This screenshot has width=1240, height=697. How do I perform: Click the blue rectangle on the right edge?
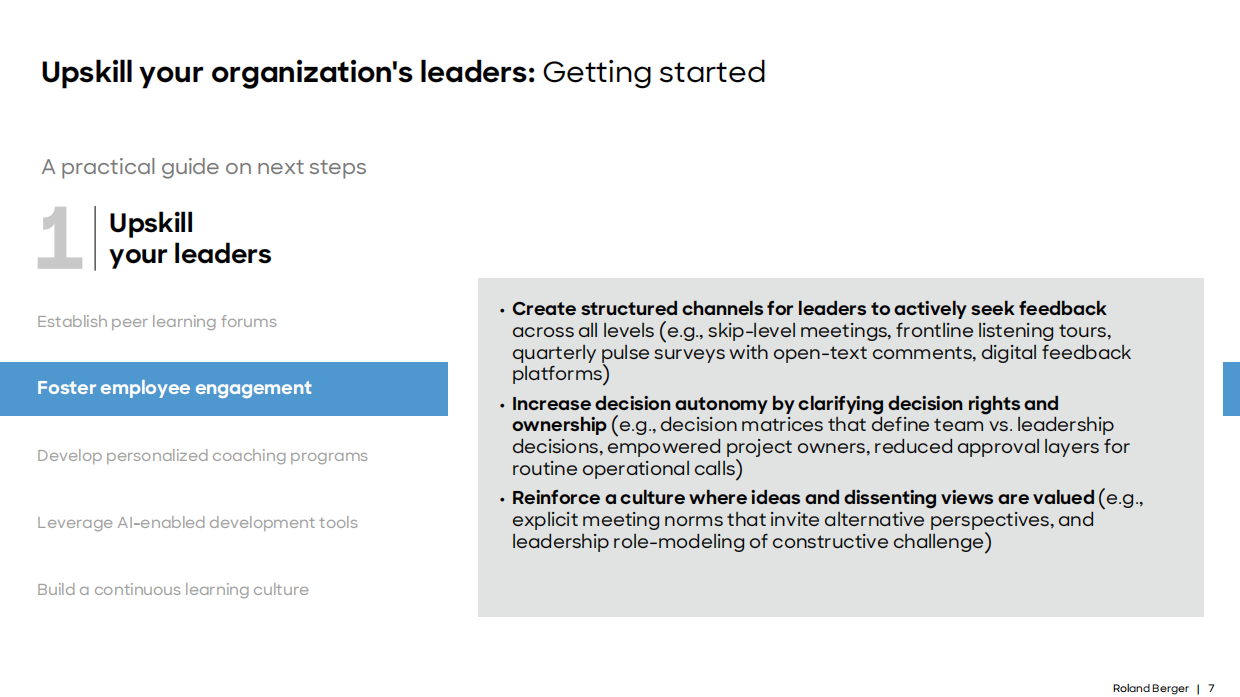pos(1231,389)
